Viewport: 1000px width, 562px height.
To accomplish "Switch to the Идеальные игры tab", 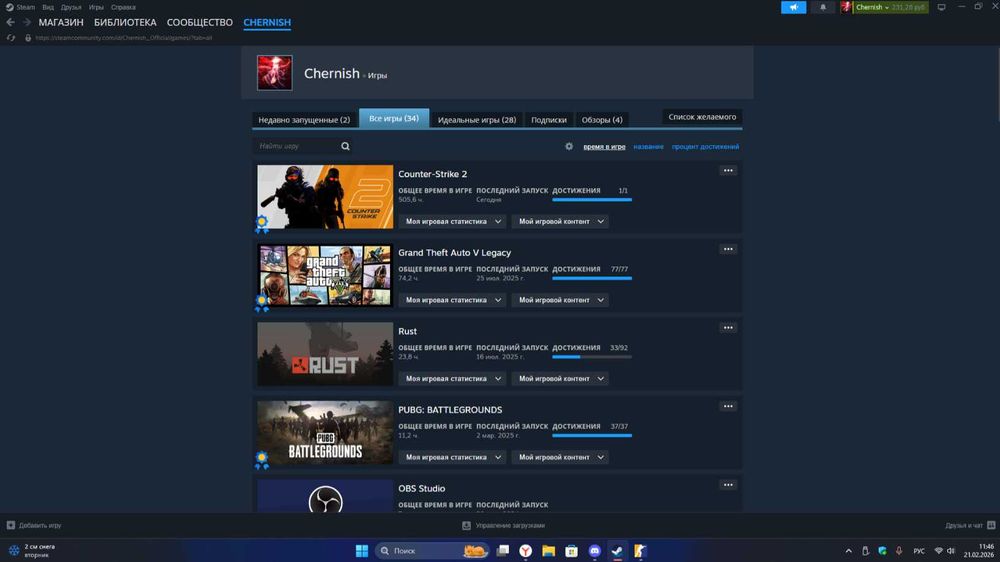I will coord(476,120).
